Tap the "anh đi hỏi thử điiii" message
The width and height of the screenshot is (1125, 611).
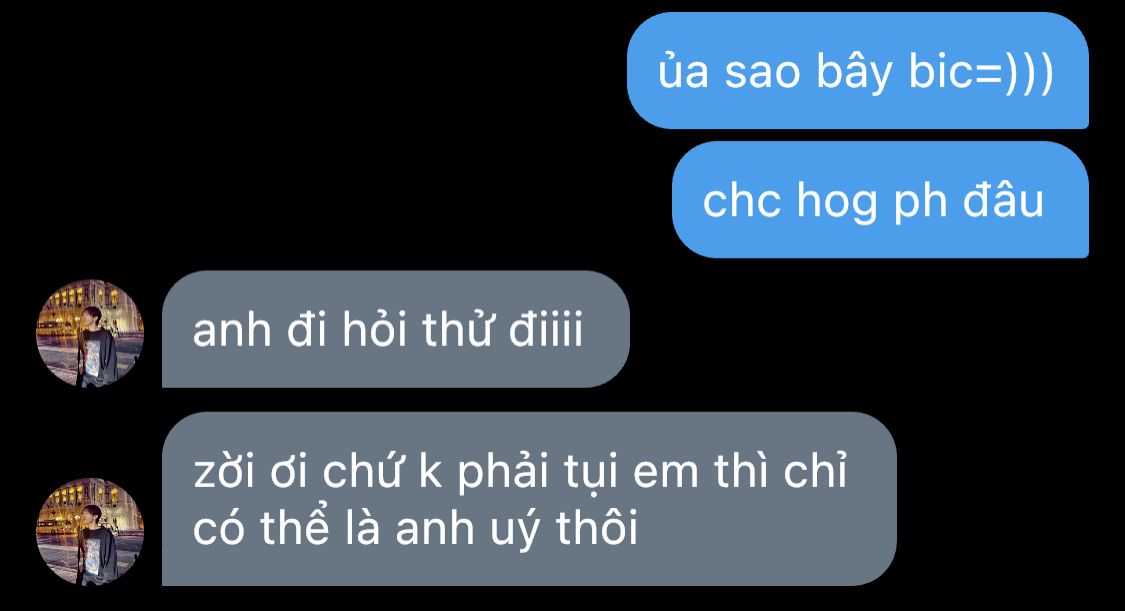pyautogui.click(x=396, y=329)
